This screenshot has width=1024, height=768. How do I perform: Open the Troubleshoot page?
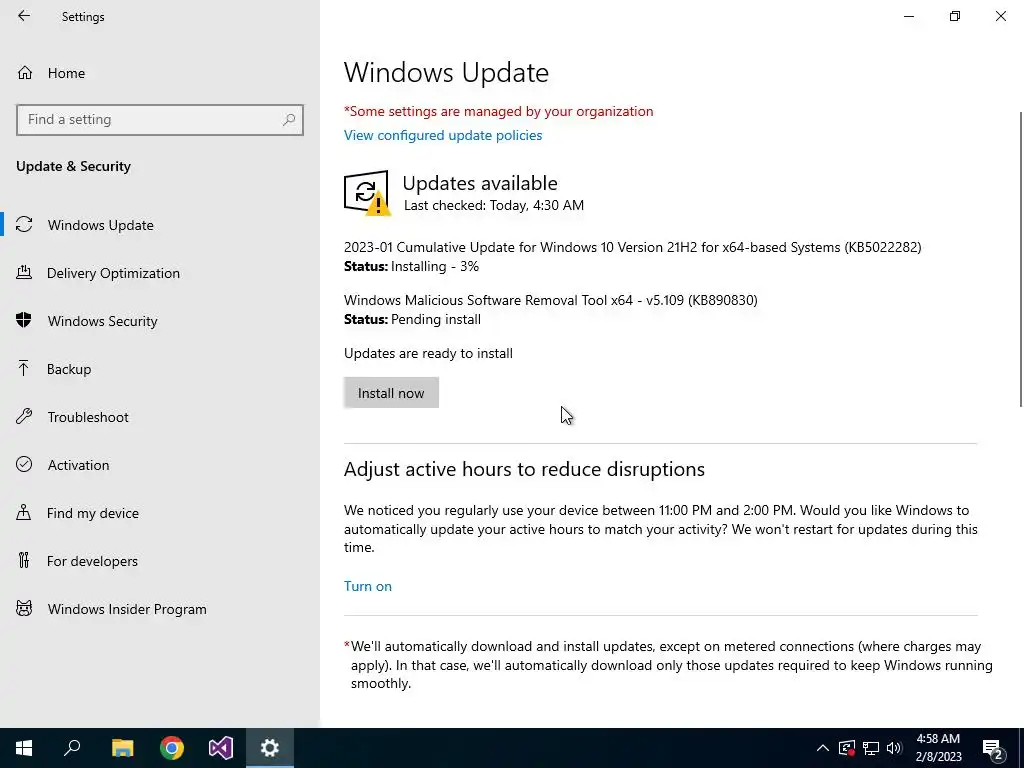pyautogui.click(x=160, y=417)
